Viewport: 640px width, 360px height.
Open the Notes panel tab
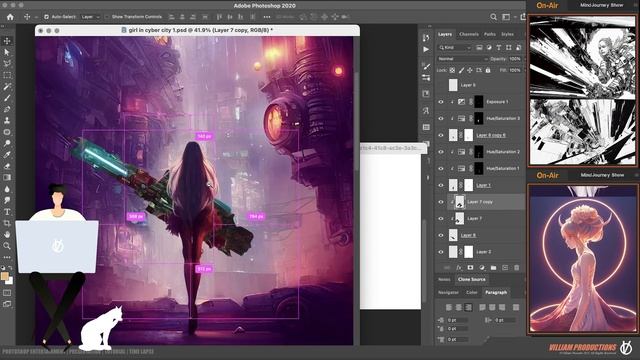tap(444, 280)
